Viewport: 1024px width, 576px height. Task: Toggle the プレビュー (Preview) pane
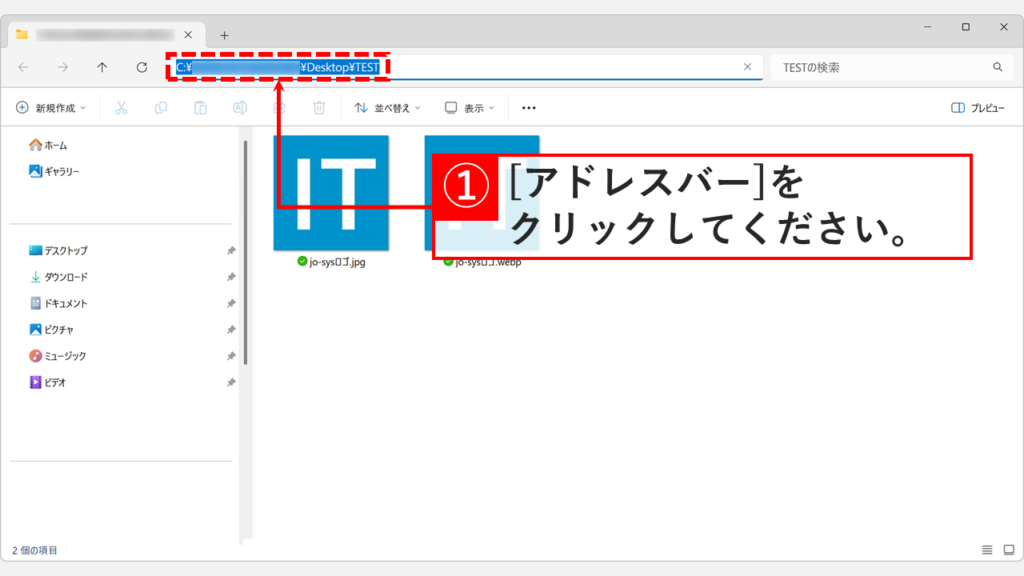click(983, 107)
